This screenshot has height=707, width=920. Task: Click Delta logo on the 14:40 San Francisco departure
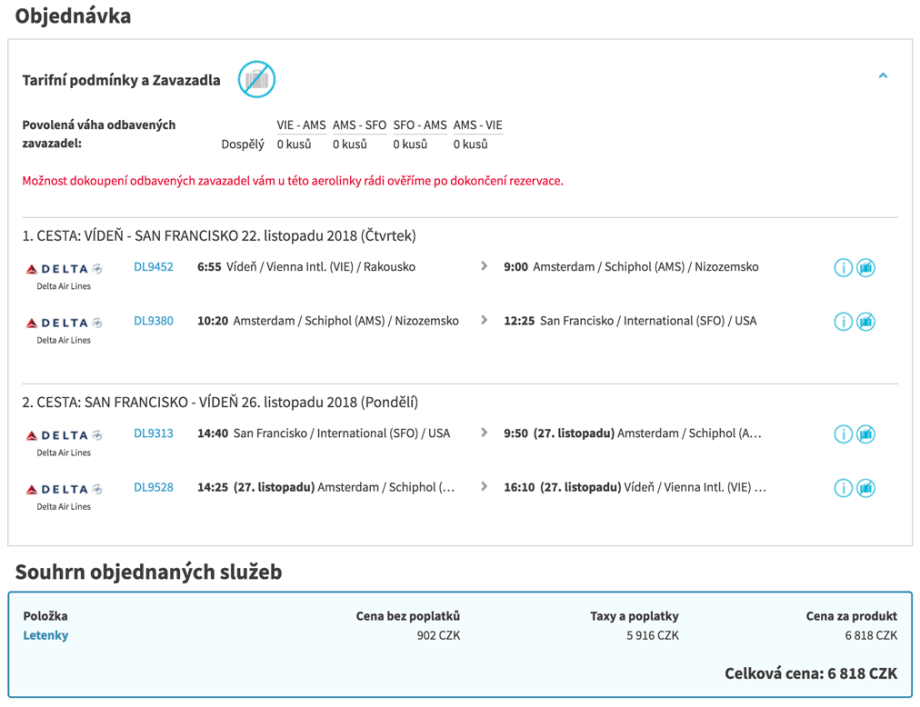tap(64, 435)
